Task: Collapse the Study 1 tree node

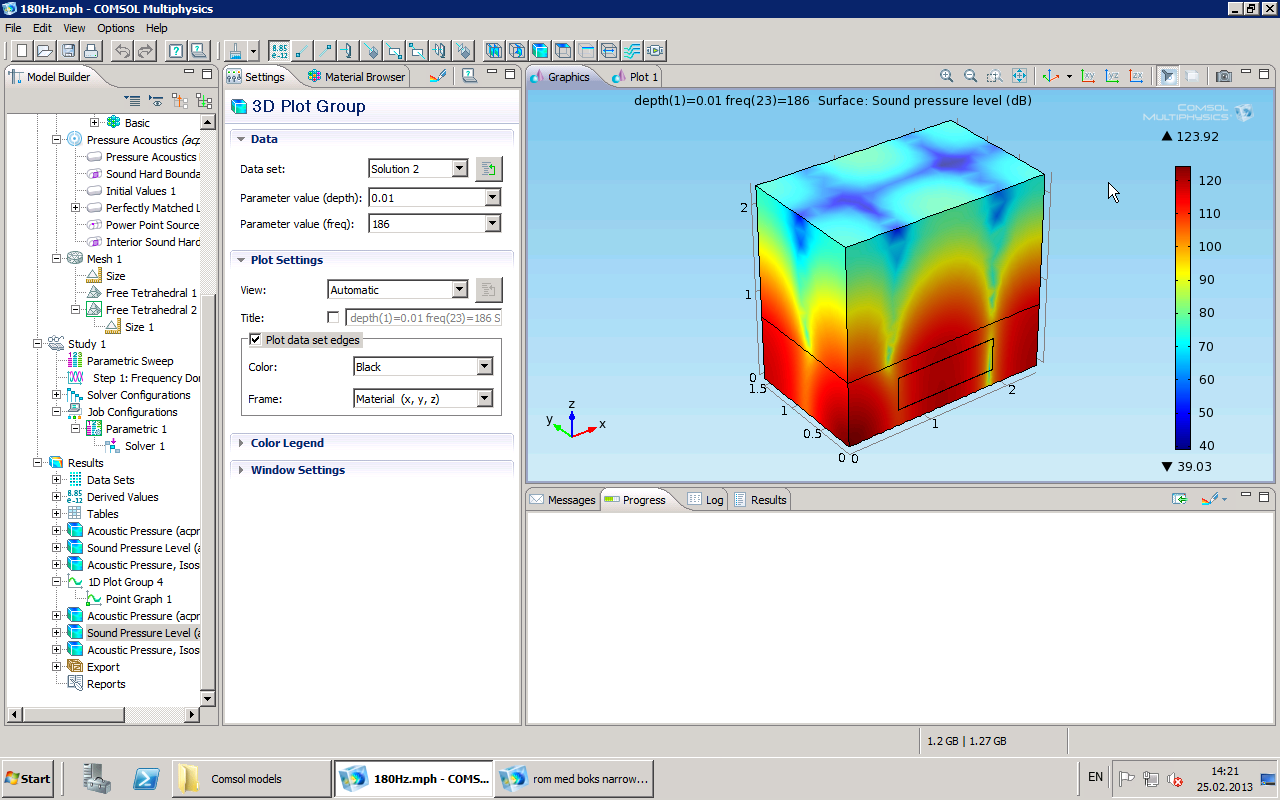Action: pyautogui.click(x=39, y=344)
